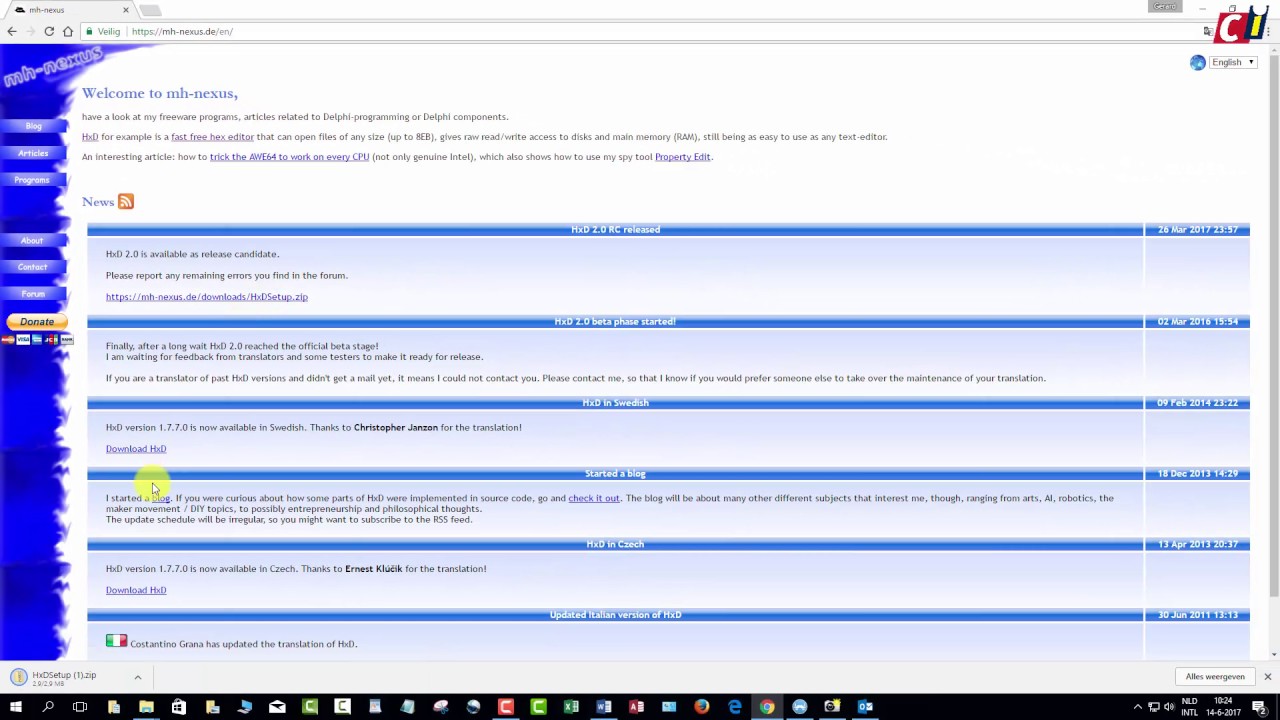This screenshot has height=720, width=1280.
Task: Click the RSS feed icon beside News
Action: 126,202
